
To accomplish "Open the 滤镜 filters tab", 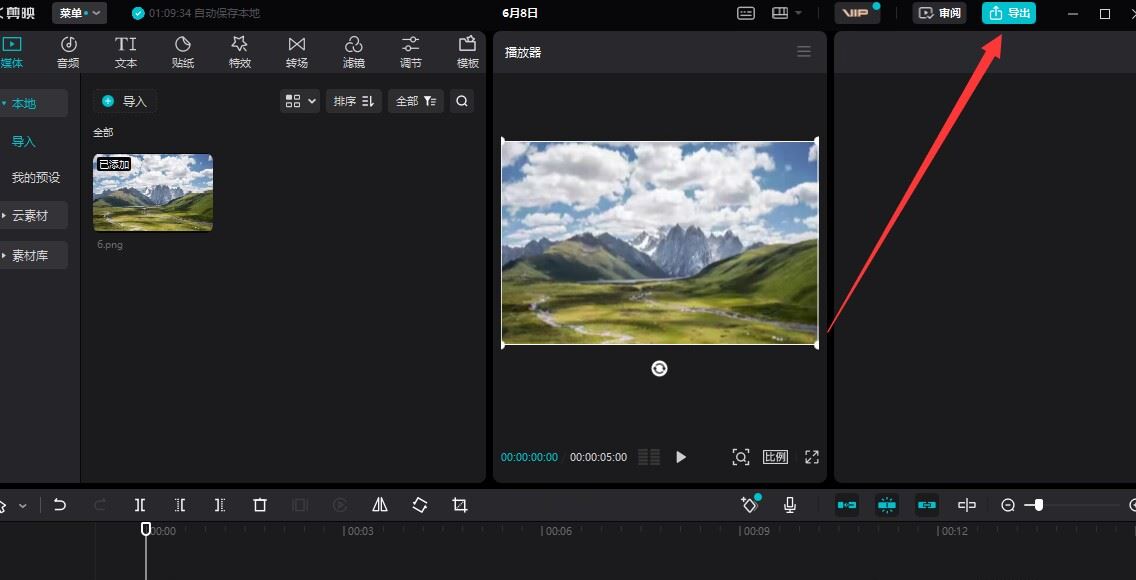I will [354, 52].
